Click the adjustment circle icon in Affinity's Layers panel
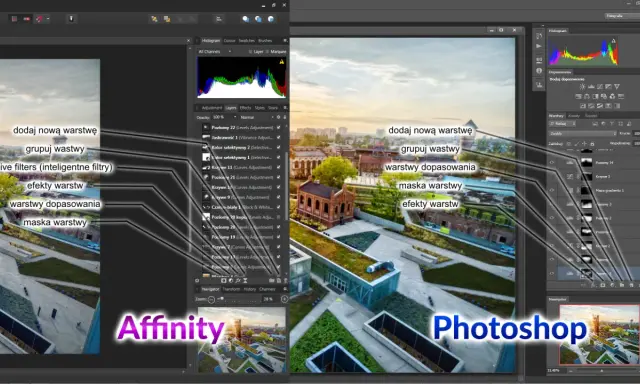The height and width of the screenshot is (384, 640). (x=231, y=281)
